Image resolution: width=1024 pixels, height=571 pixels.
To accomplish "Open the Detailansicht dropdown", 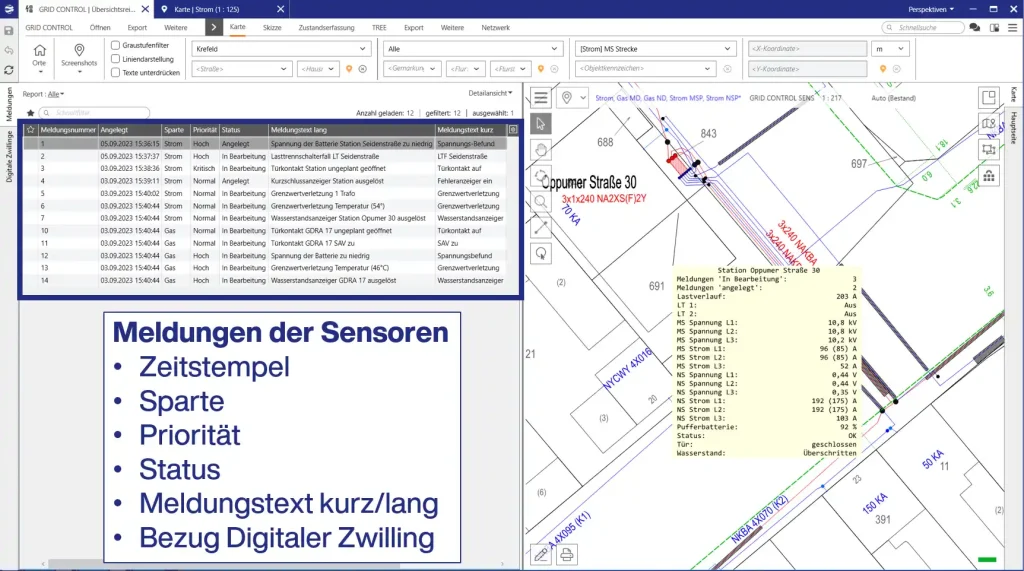I will [490, 93].
